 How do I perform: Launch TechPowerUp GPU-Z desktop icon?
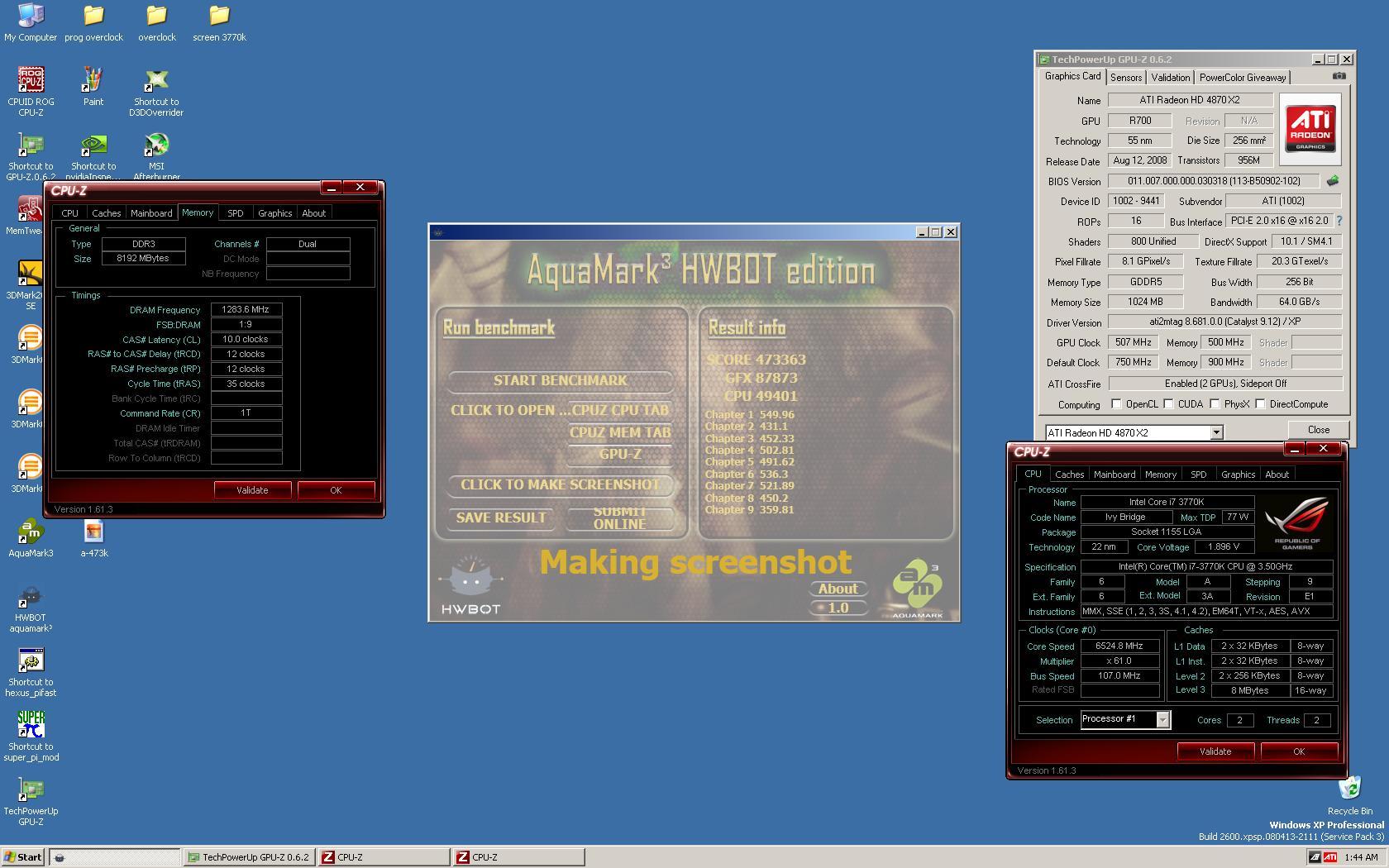(x=31, y=801)
